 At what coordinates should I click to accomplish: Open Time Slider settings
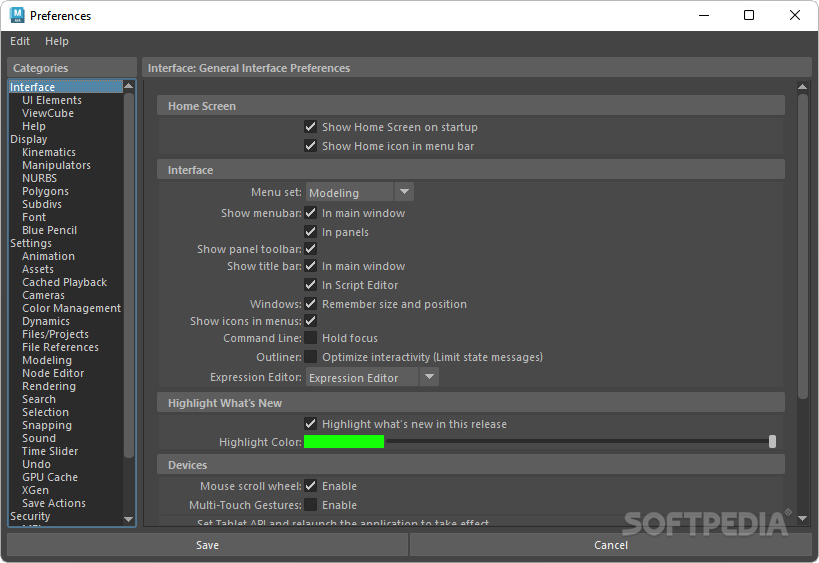pos(50,451)
